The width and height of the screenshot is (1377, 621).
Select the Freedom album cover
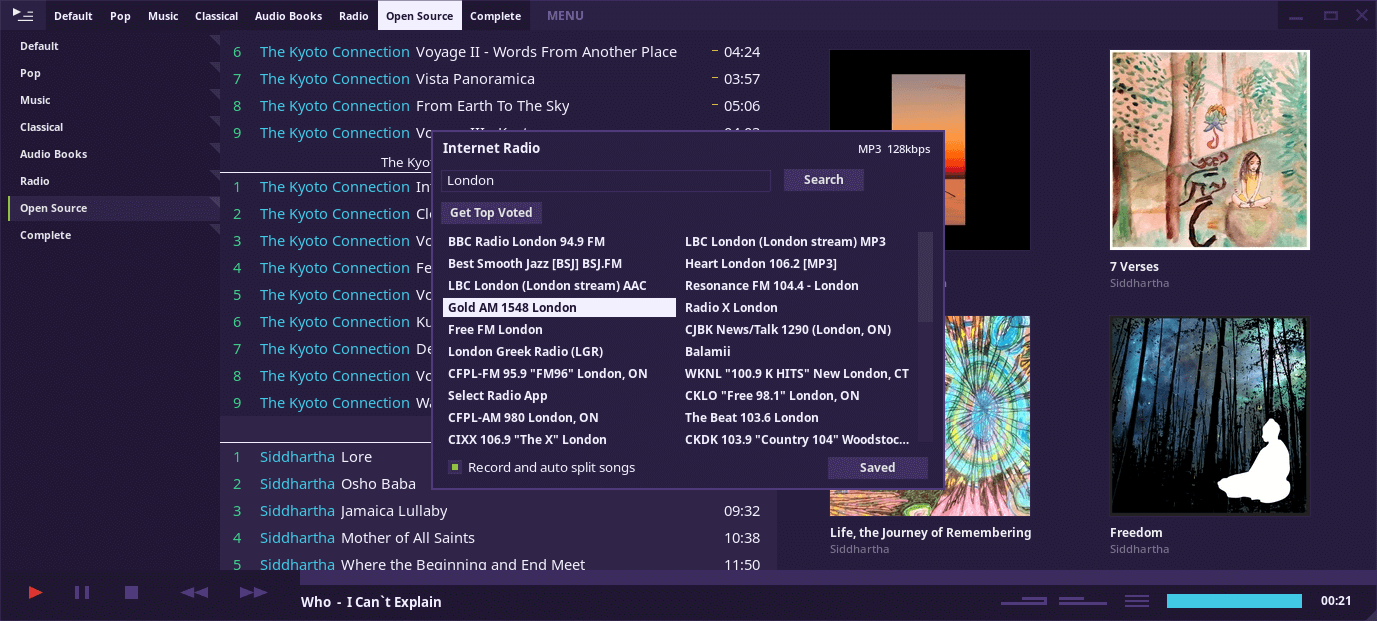tap(1210, 416)
